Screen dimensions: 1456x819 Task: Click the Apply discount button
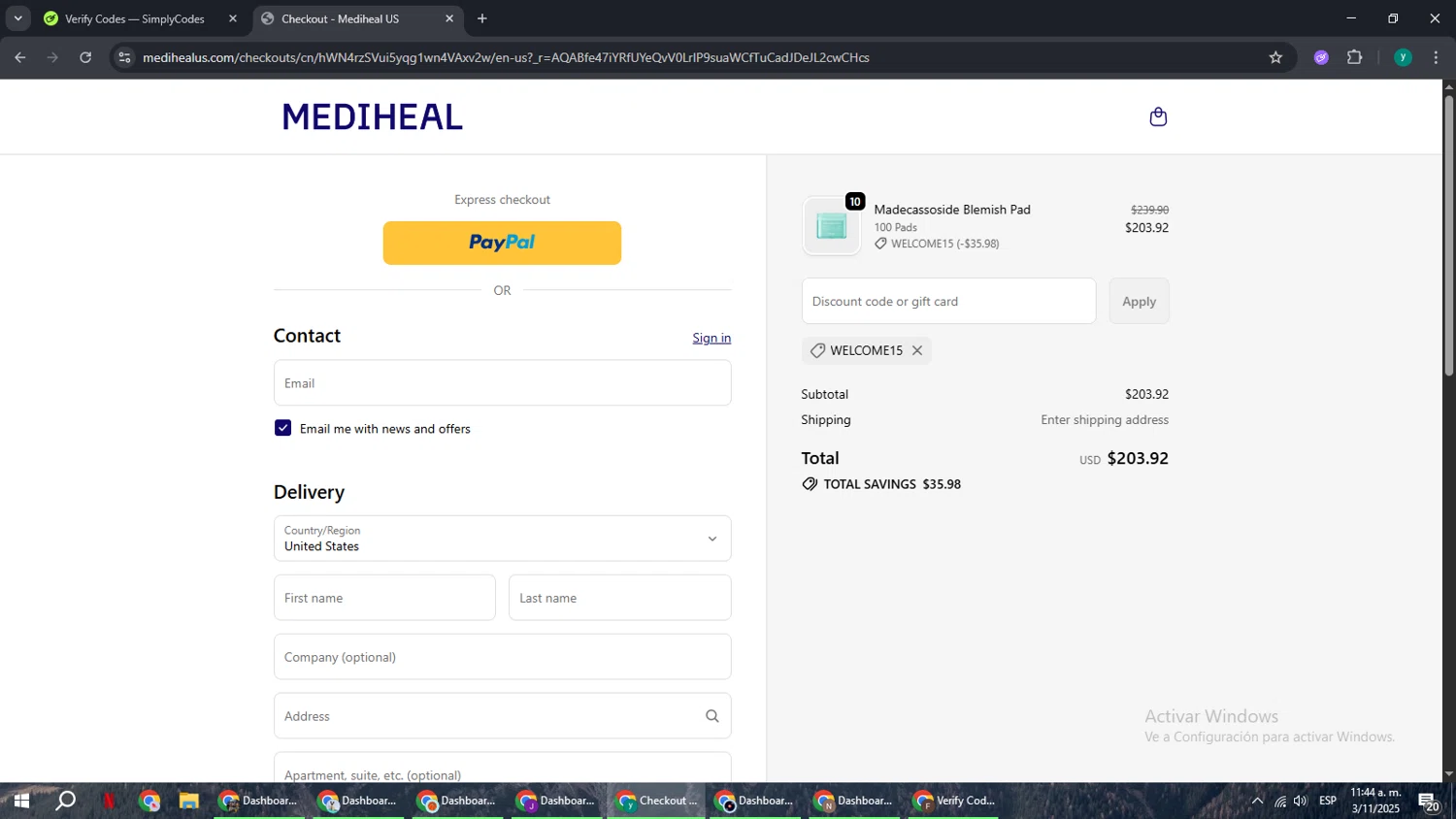coord(1139,301)
